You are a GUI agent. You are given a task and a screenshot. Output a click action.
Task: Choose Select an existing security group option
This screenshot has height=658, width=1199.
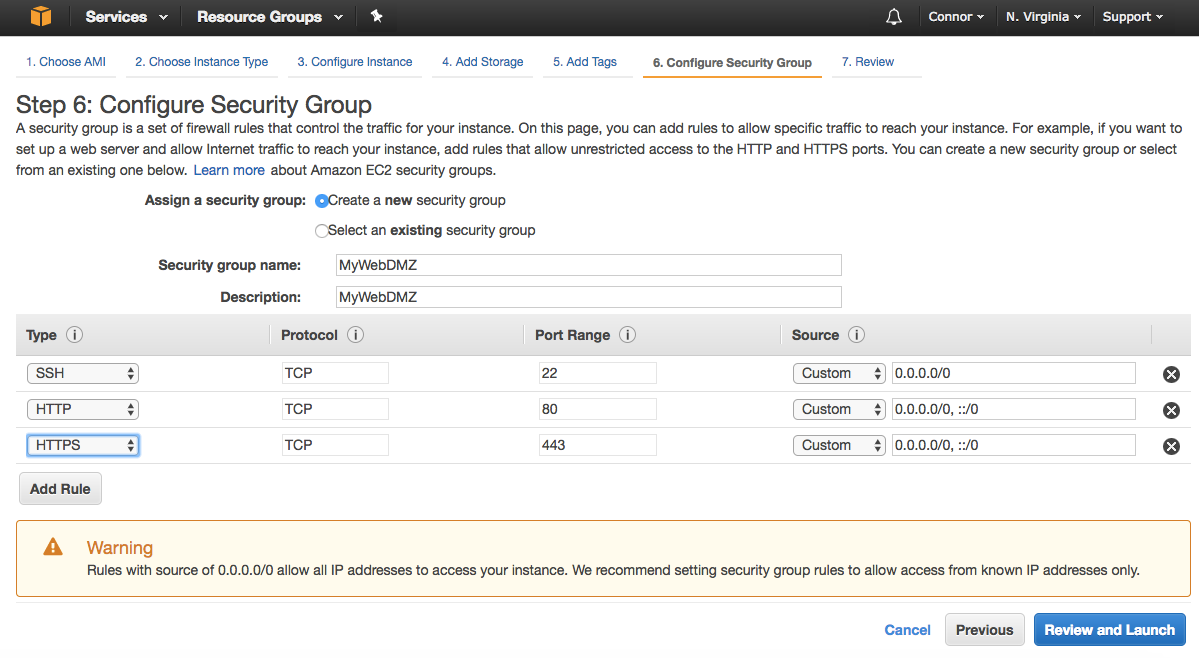click(x=322, y=231)
